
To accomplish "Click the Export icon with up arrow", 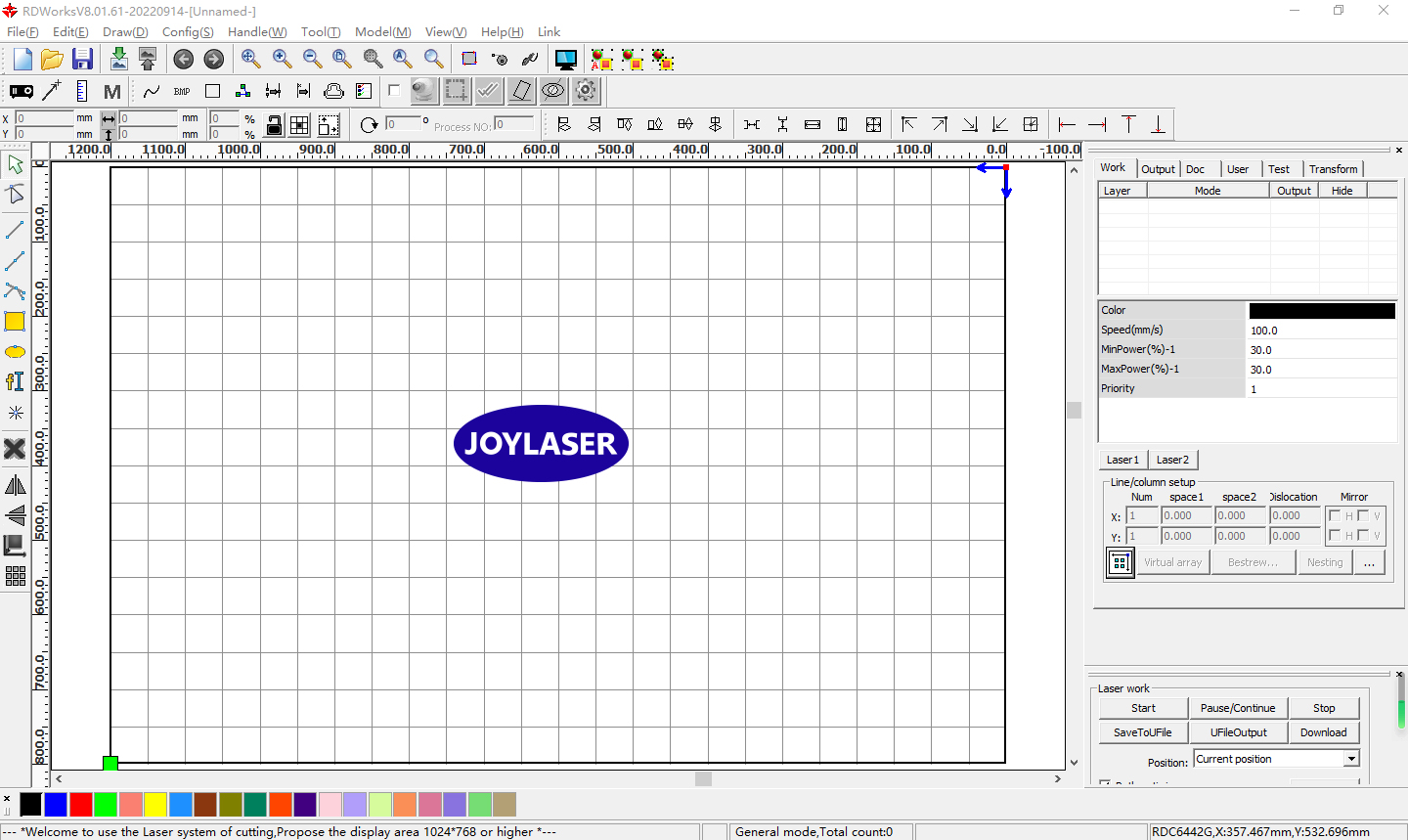I will 148,60.
